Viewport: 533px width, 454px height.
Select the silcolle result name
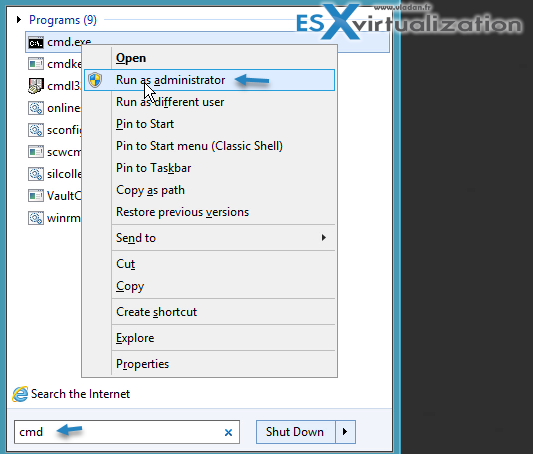pos(64,174)
